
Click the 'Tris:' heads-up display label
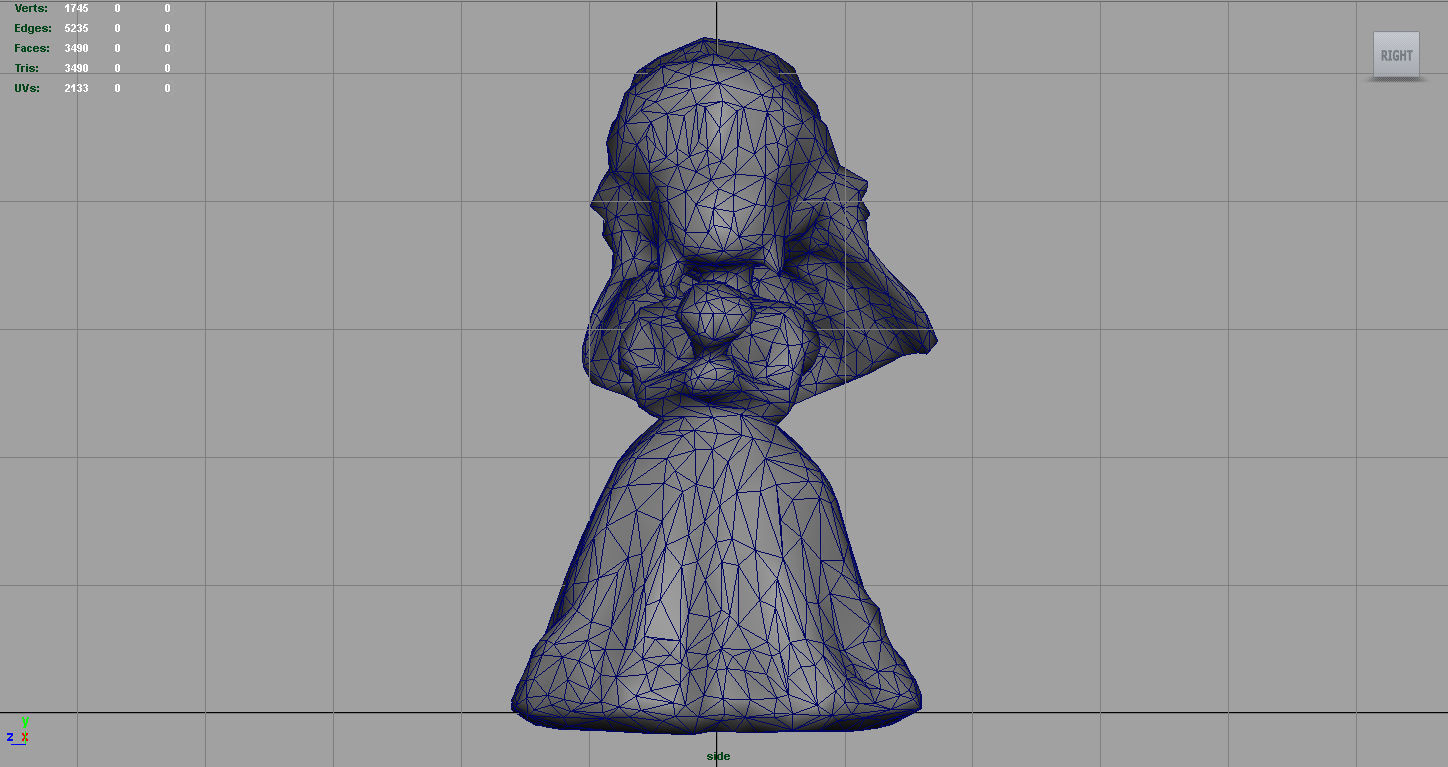click(26, 68)
